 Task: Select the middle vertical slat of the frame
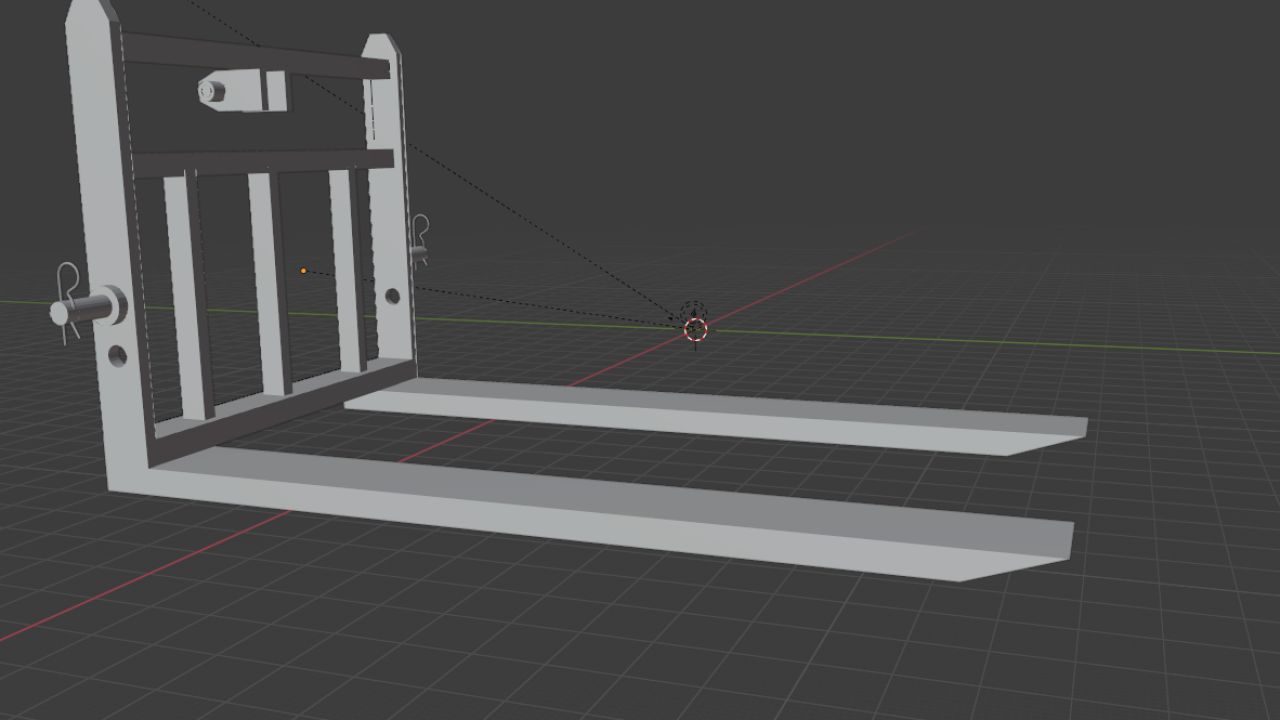click(270, 283)
